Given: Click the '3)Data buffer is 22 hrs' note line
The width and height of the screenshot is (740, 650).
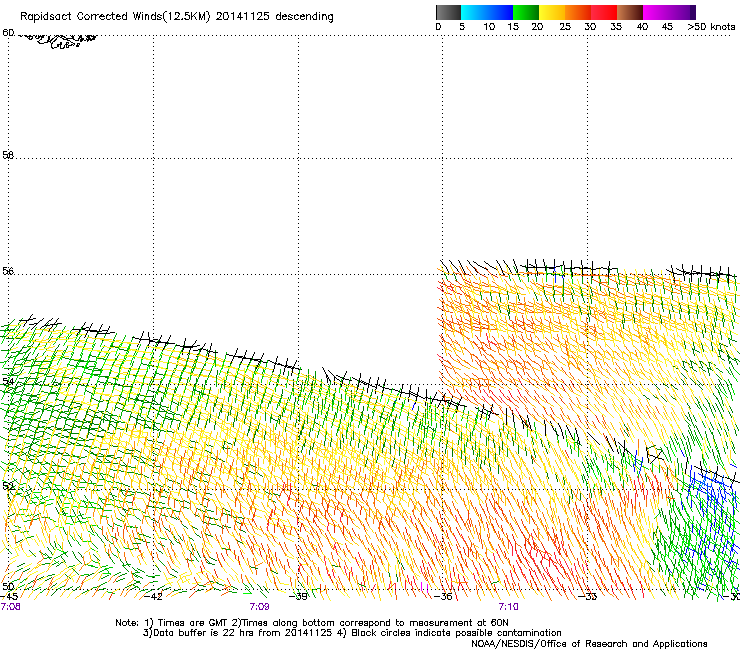Looking at the screenshot, I should (x=352, y=633).
